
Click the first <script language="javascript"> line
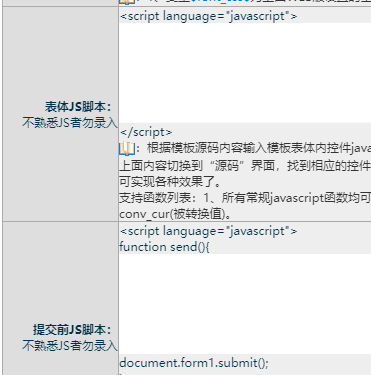click(208, 16)
